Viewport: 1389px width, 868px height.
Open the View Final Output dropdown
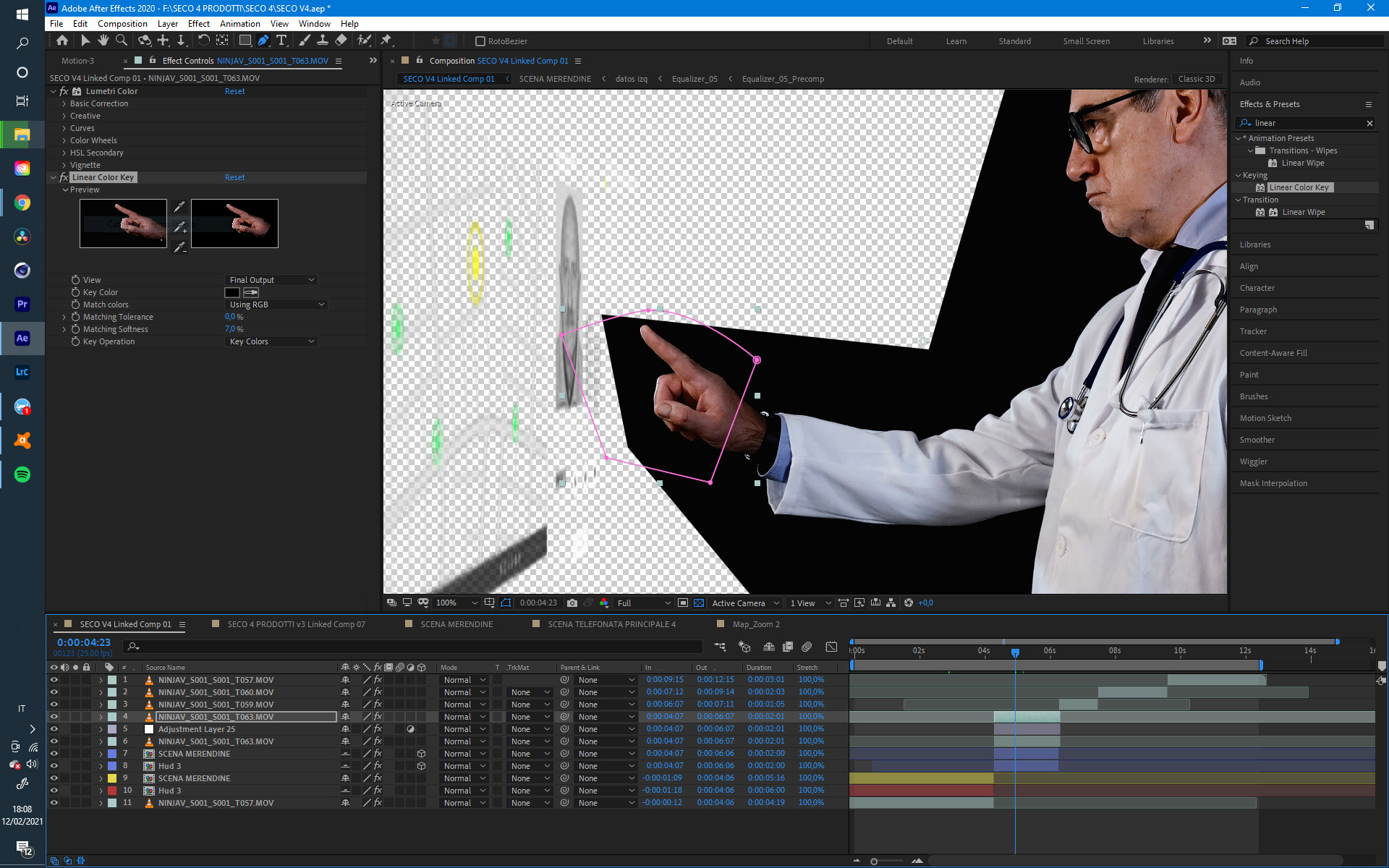272,280
